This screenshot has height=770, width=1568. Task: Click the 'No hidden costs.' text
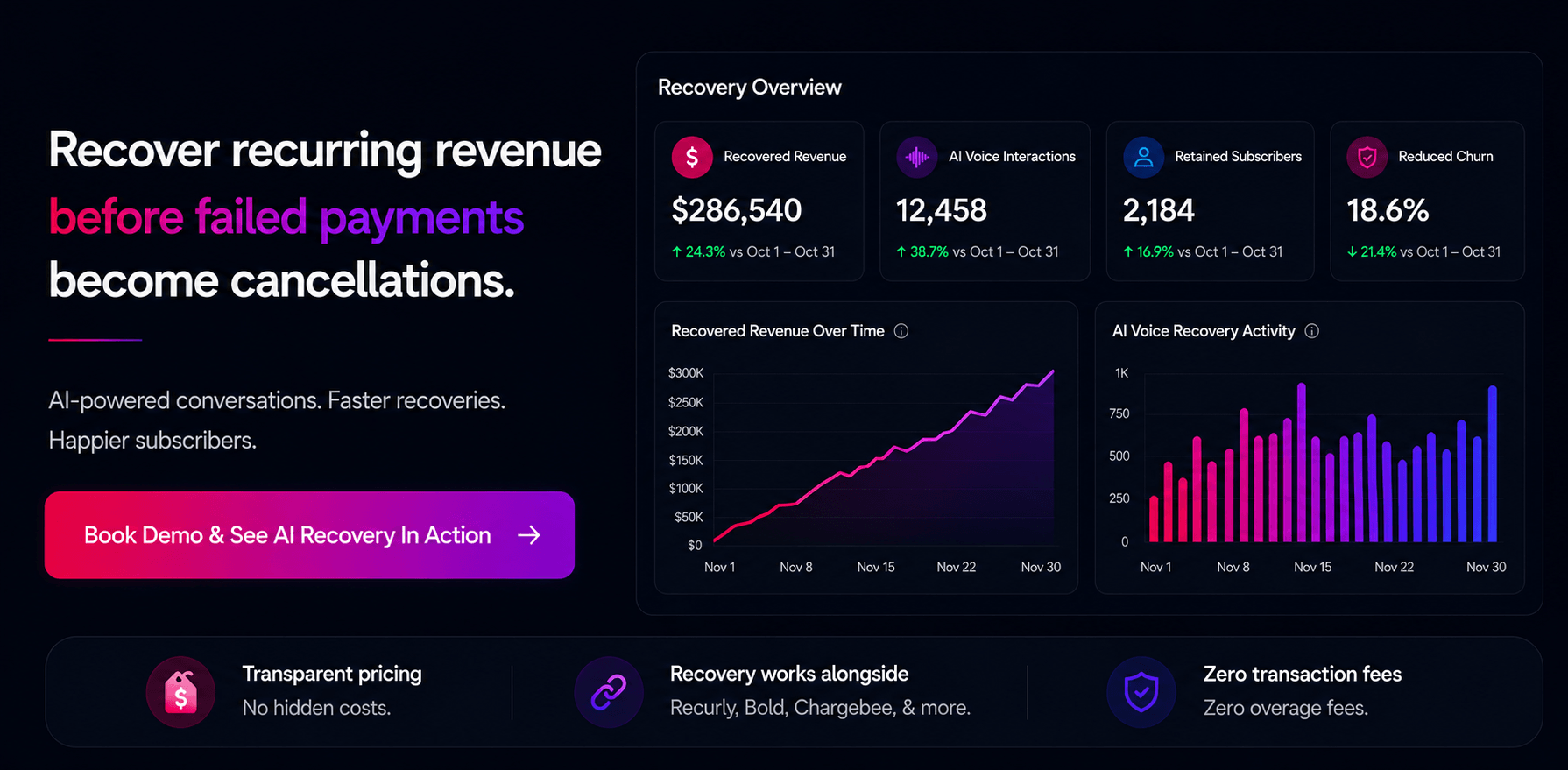point(317,708)
